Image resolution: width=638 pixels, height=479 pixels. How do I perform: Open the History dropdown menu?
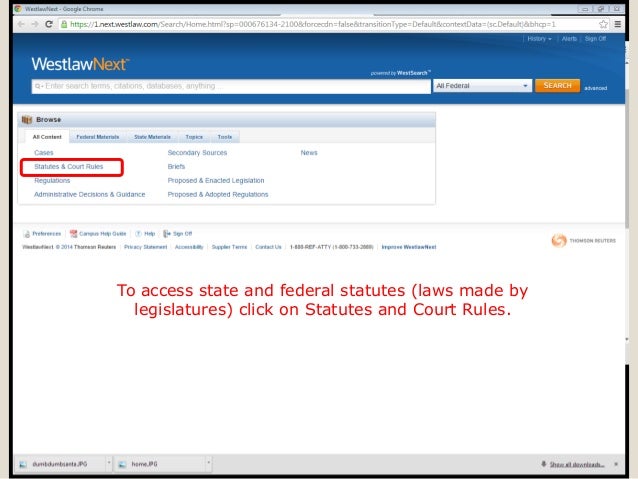[x=539, y=39]
